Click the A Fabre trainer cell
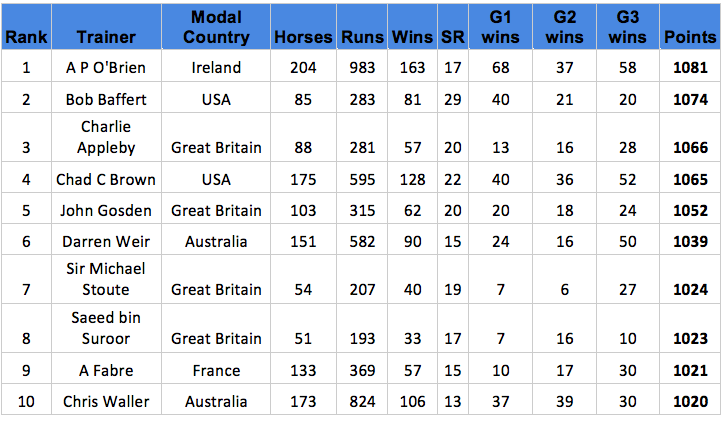The image size is (727, 423). point(105,370)
